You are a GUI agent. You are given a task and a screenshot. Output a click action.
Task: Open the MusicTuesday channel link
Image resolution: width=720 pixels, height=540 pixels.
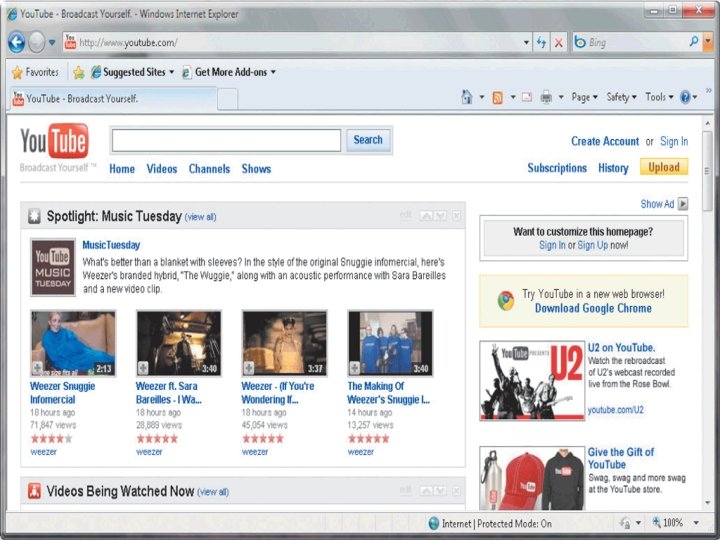coord(111,245)
